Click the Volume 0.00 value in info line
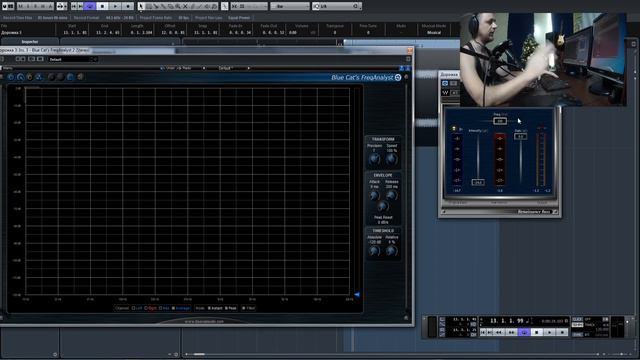This screenshot has height=360, width=640. pyautogui.click(x=293, y=32)
